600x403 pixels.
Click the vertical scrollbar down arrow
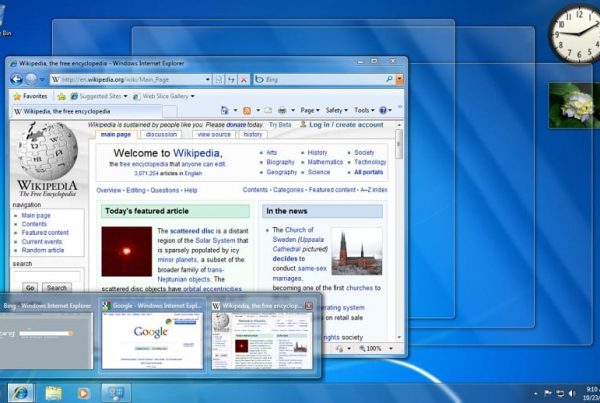point(399,338)
